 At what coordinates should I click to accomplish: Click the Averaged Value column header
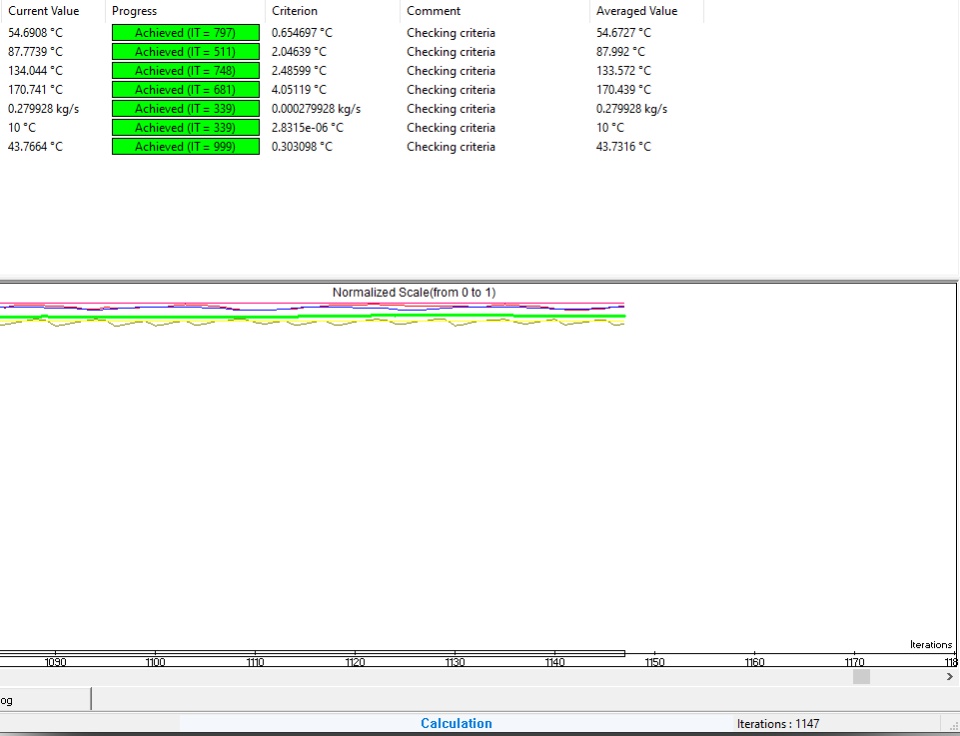click(x=647, y=11)
